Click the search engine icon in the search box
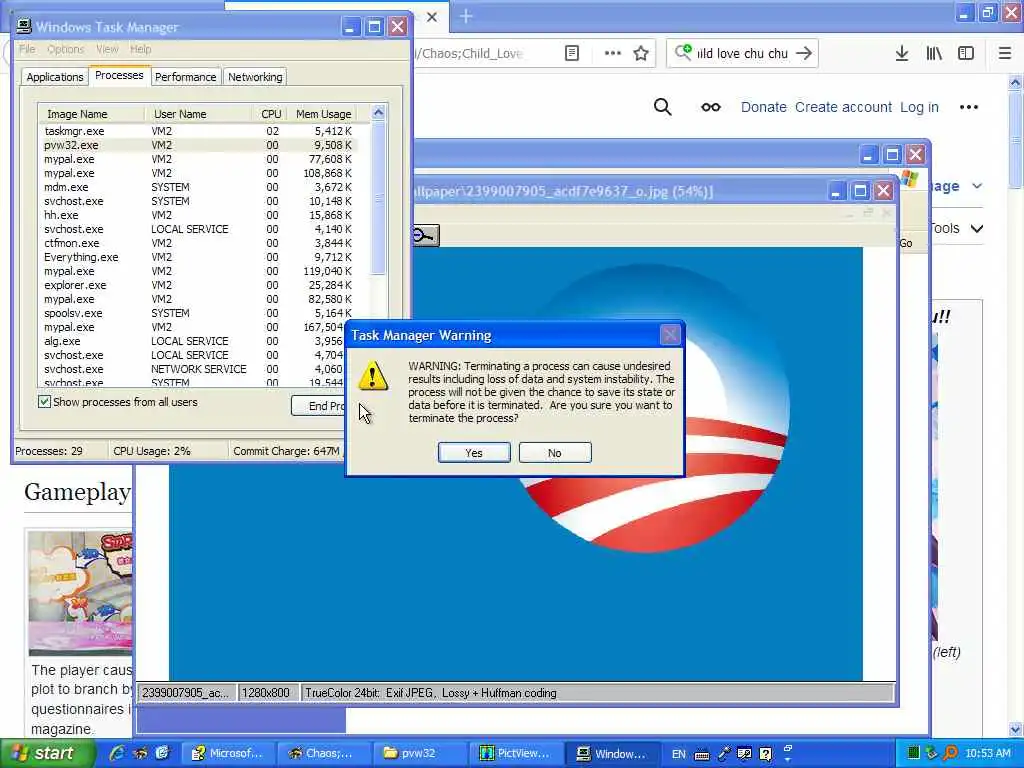 pos(683,52)
